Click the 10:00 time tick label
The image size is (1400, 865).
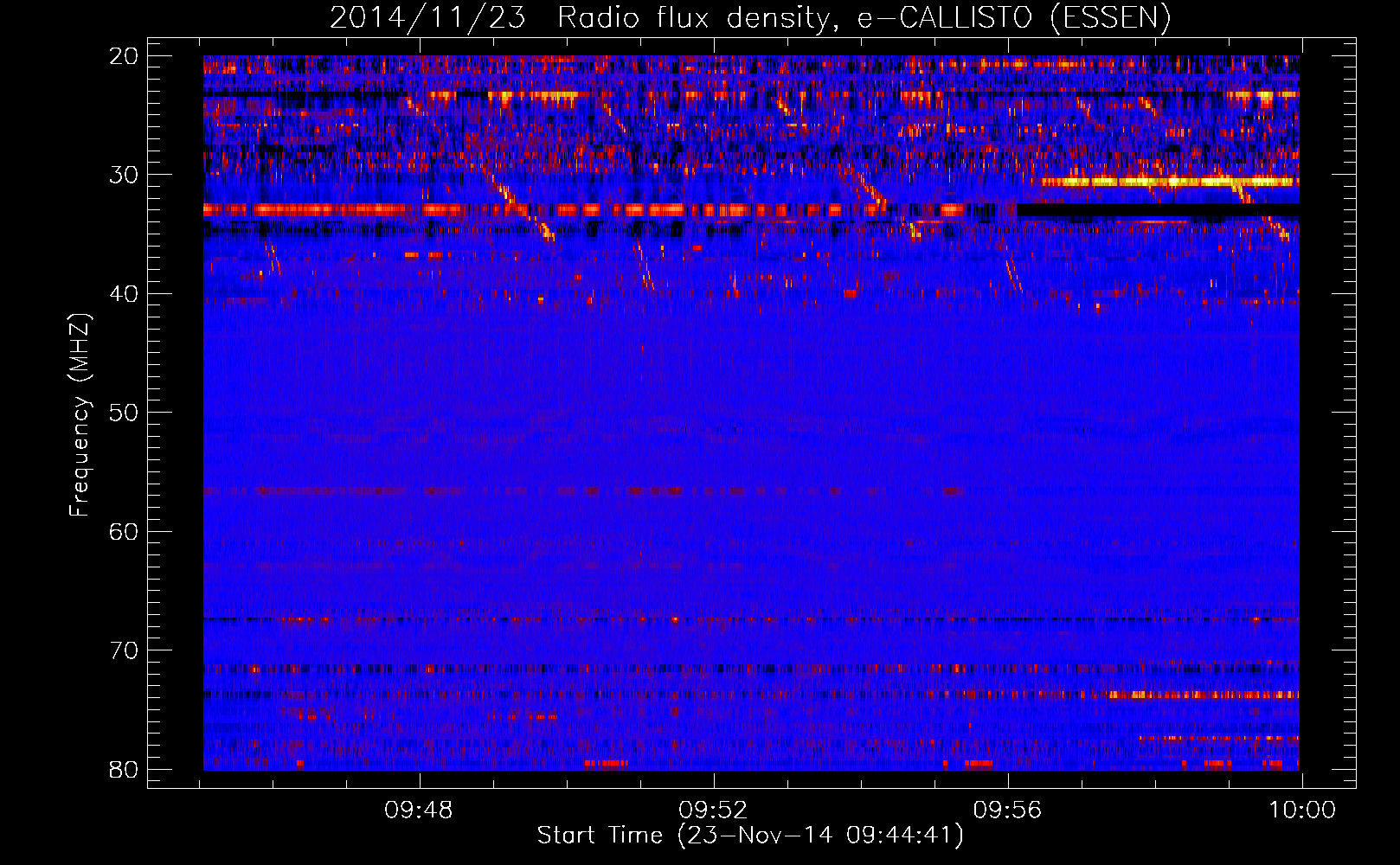coord(1301,811)
